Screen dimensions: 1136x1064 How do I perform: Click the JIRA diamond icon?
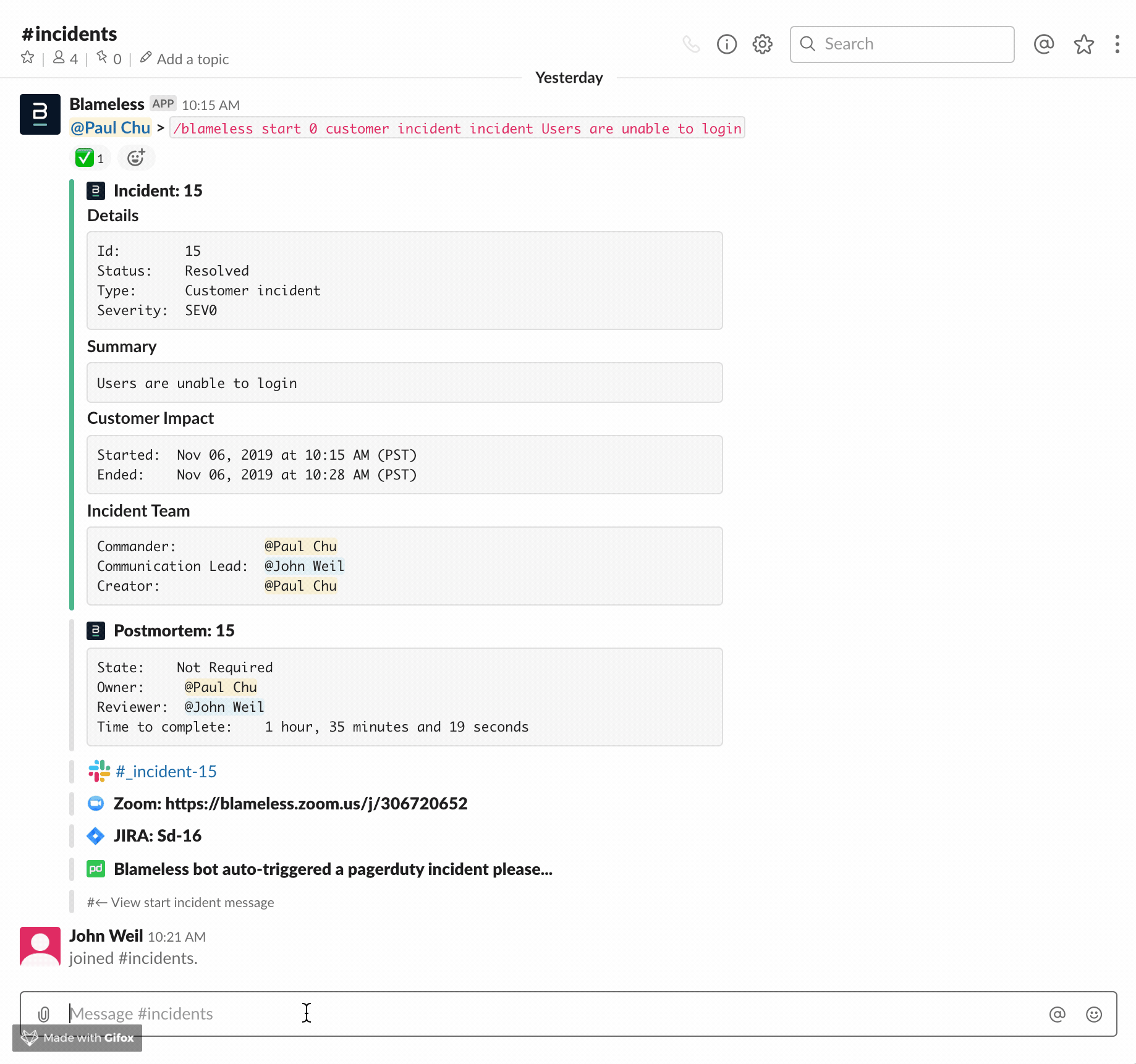tap(96, 836)
